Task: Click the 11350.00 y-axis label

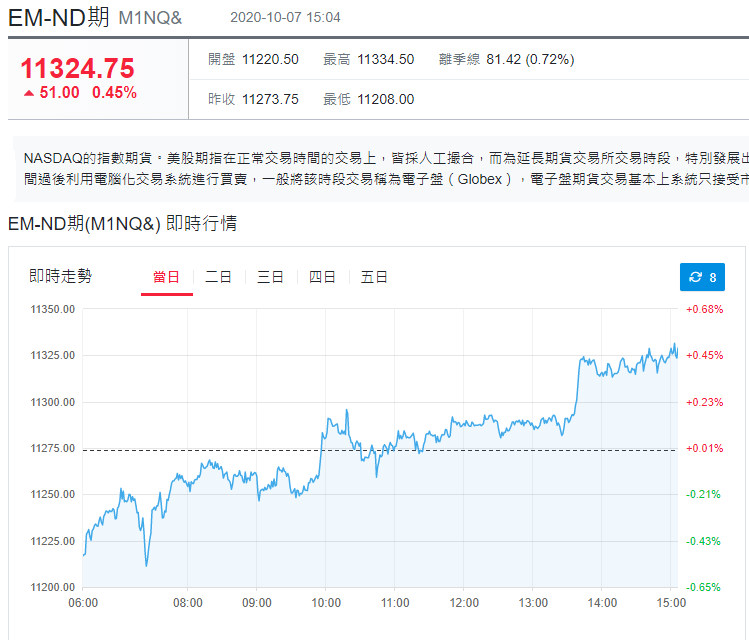Action: pyautogui.click(x=53, y=309)
